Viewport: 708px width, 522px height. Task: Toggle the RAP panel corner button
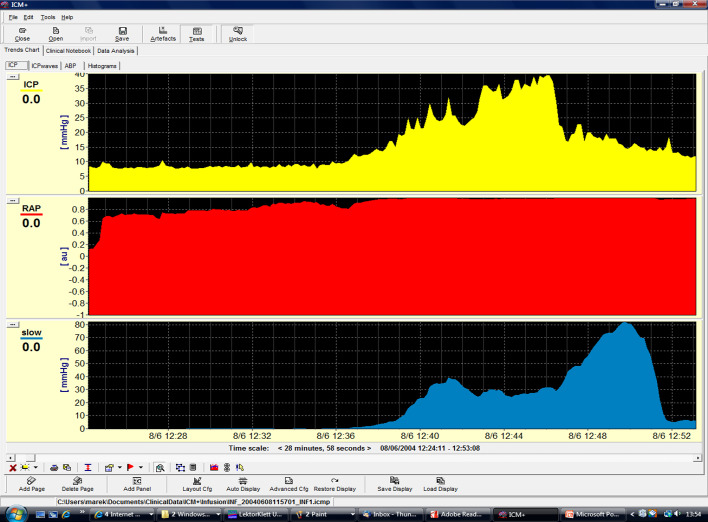[x=13, y=200]
